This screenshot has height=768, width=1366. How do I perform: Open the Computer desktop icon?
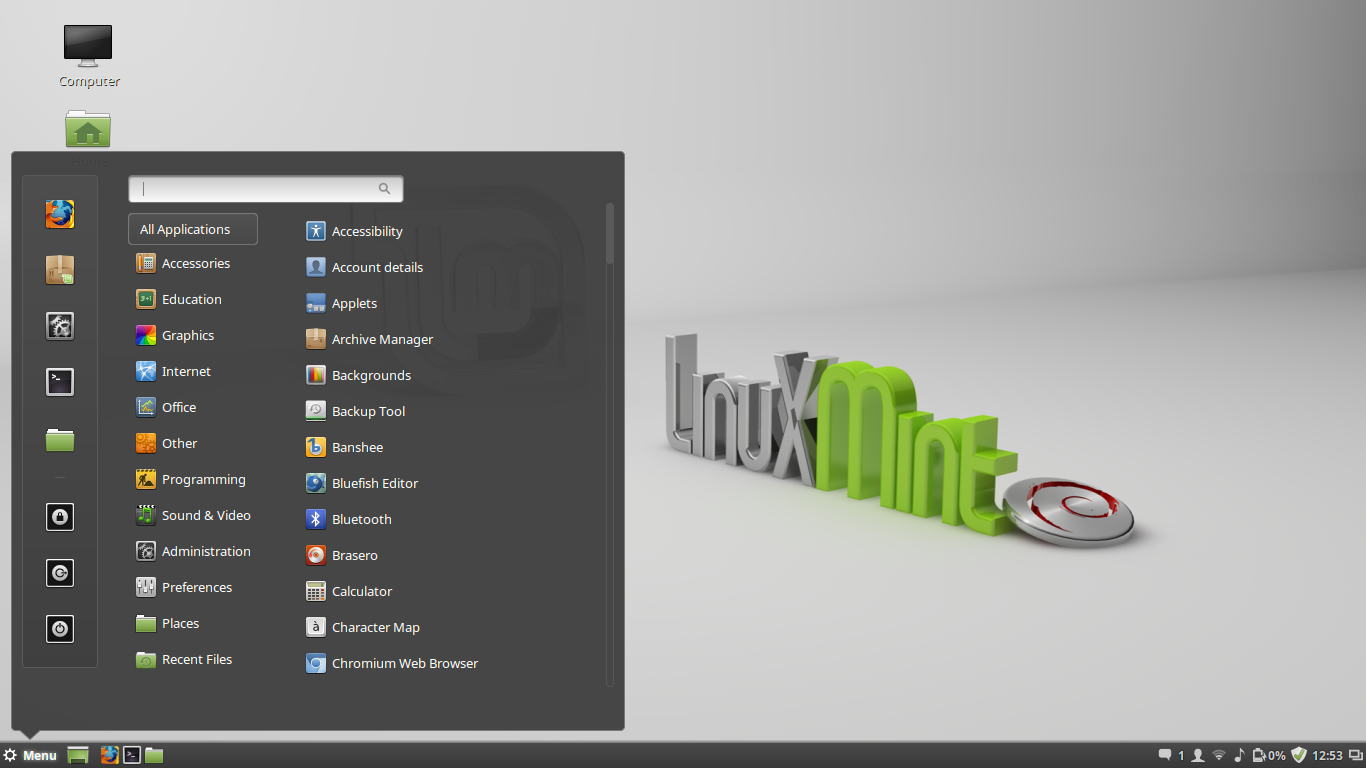click(x=88, y=55)
